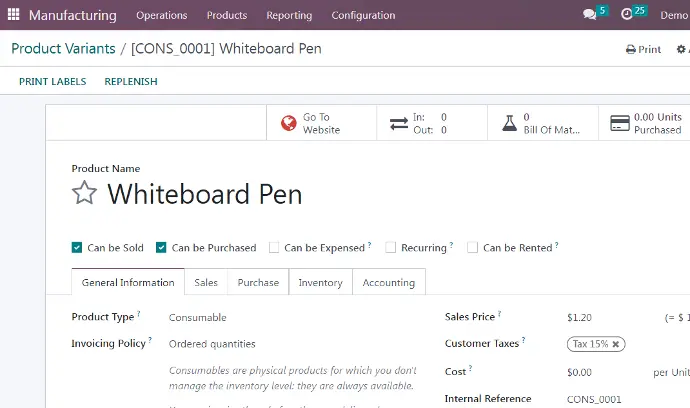This screenshot has height=408, width=690.
Task: Open the Reporting dropdown menu
Action: (289, 15)
